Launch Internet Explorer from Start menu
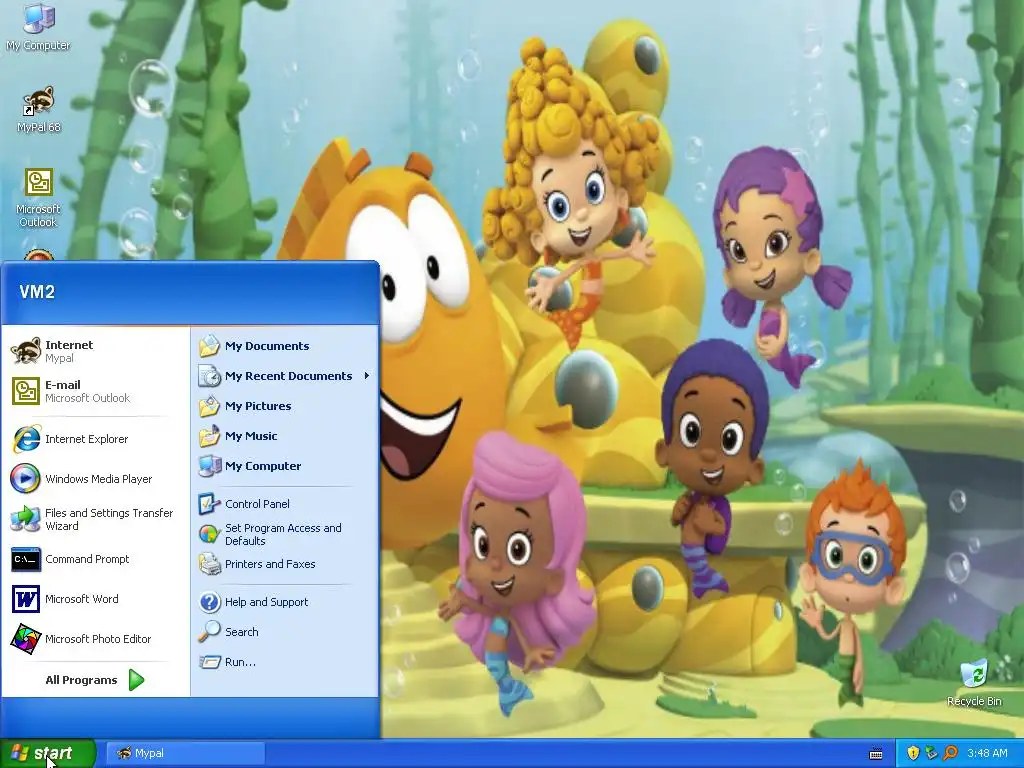This screenshot has width=1024, height=768. click(95, 439)
